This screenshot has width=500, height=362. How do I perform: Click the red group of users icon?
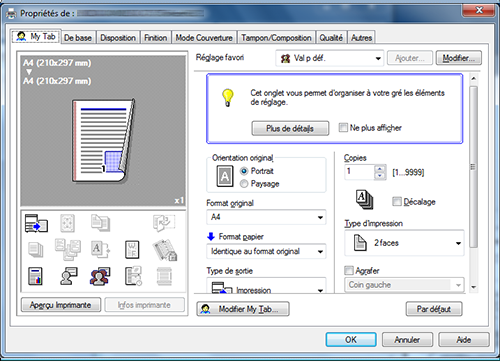pos(100,276)
